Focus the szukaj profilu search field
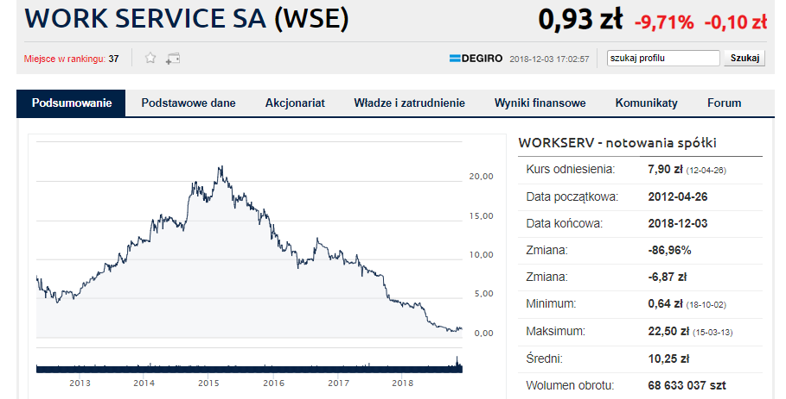Image resolution: width=786 pixels, height=399 pixels. [x=663, y=58]
